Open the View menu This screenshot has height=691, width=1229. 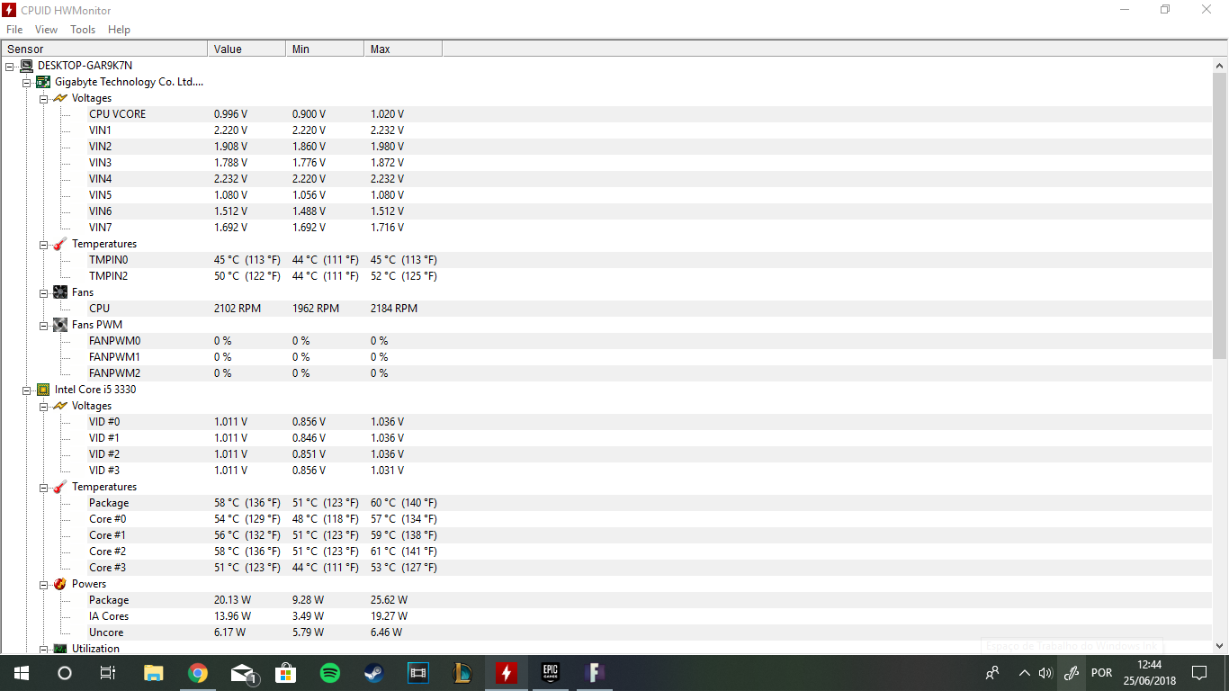pyautogui.click(x=46, y=30)
